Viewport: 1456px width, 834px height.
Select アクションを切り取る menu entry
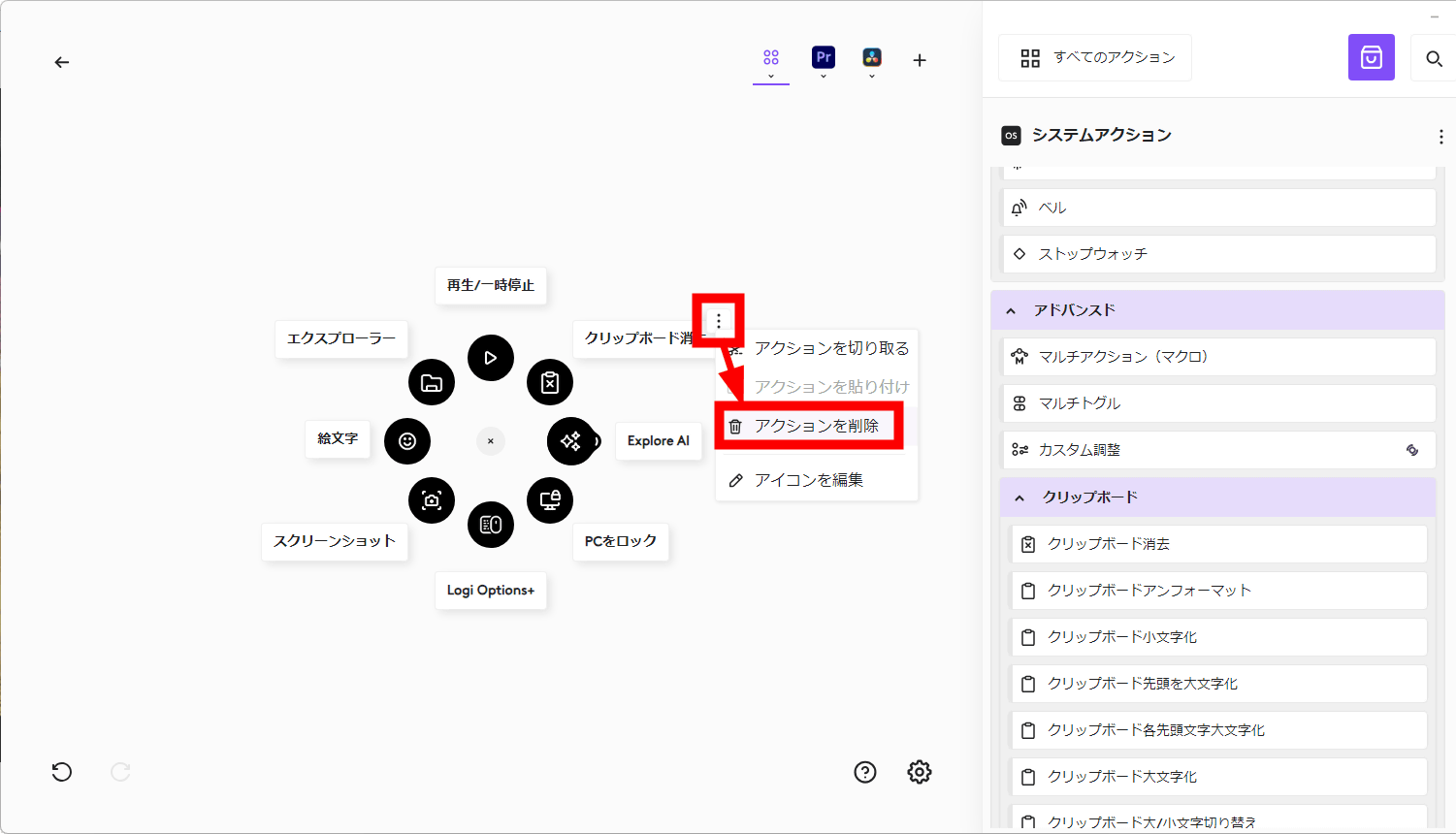click(x=831, y=348)
